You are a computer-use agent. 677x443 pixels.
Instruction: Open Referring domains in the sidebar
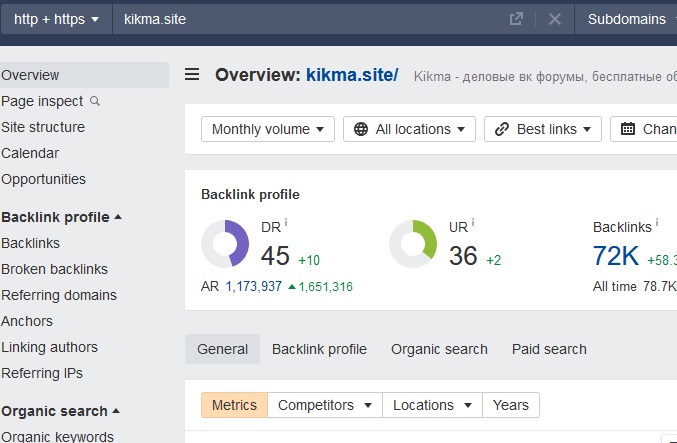(59, 295)
